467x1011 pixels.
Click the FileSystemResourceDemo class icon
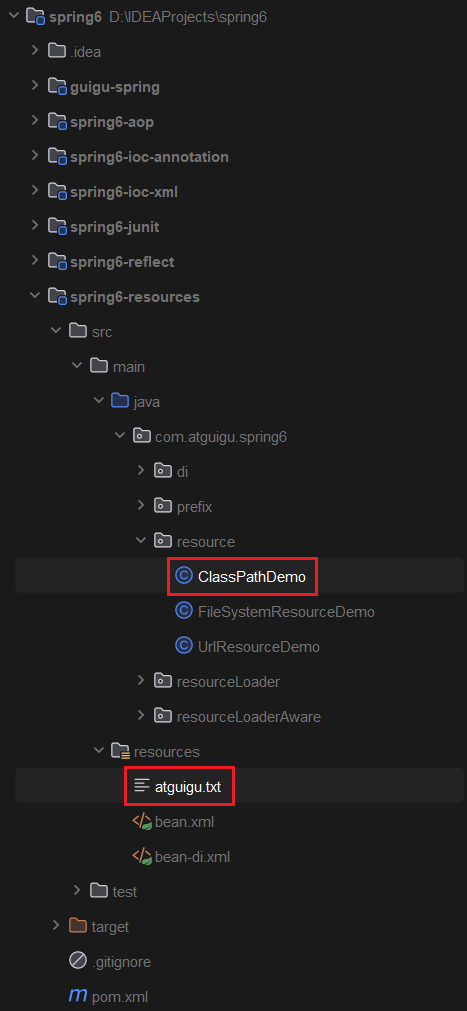pos(184,611)
